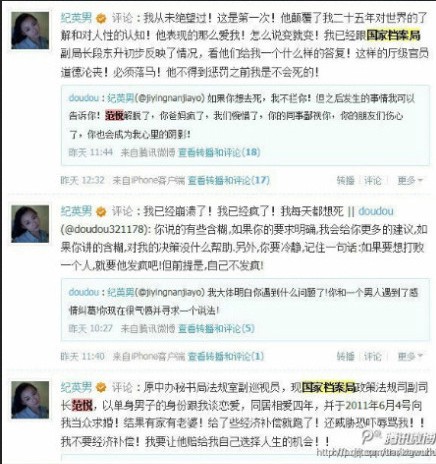Expand 更多 dropdown on the first post

(x=410, y=181)
